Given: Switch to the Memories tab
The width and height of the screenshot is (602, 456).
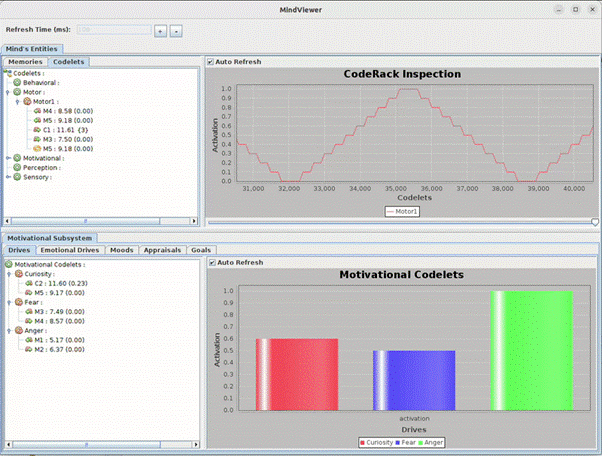Looking at the screenshot, I should click(x=26, y=62).
